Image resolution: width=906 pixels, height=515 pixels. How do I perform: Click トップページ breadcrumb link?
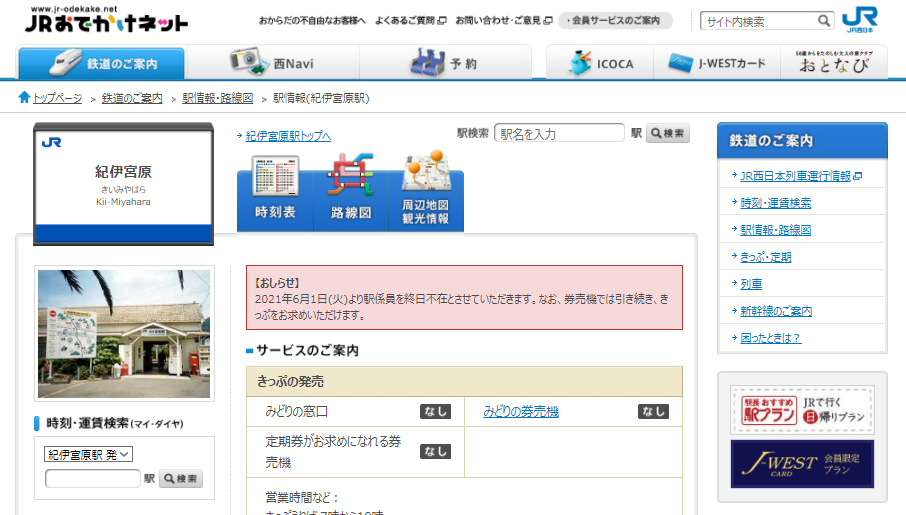(x=57, y=98)
